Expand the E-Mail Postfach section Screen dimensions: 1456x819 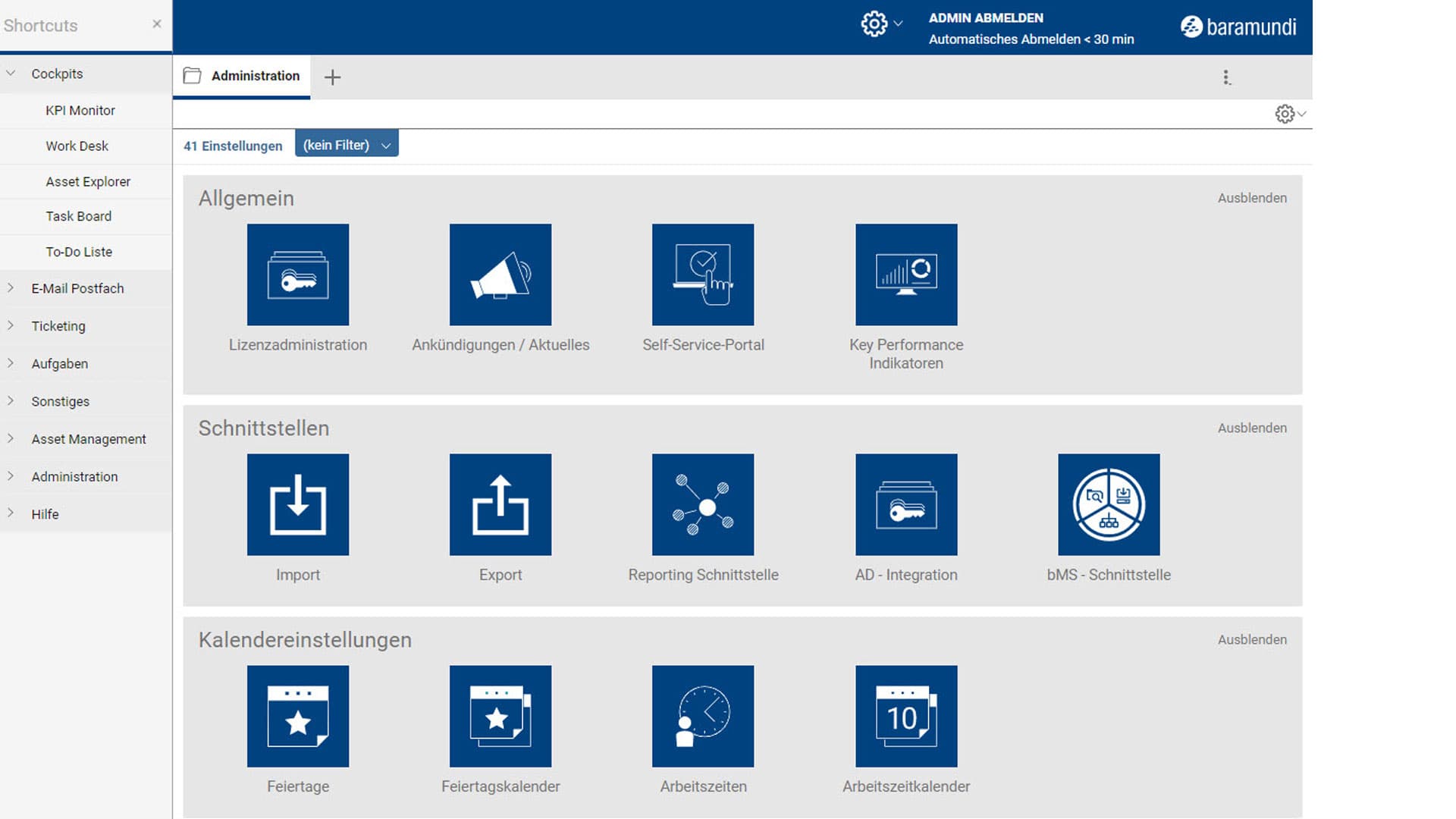click(x=11, y=288)
